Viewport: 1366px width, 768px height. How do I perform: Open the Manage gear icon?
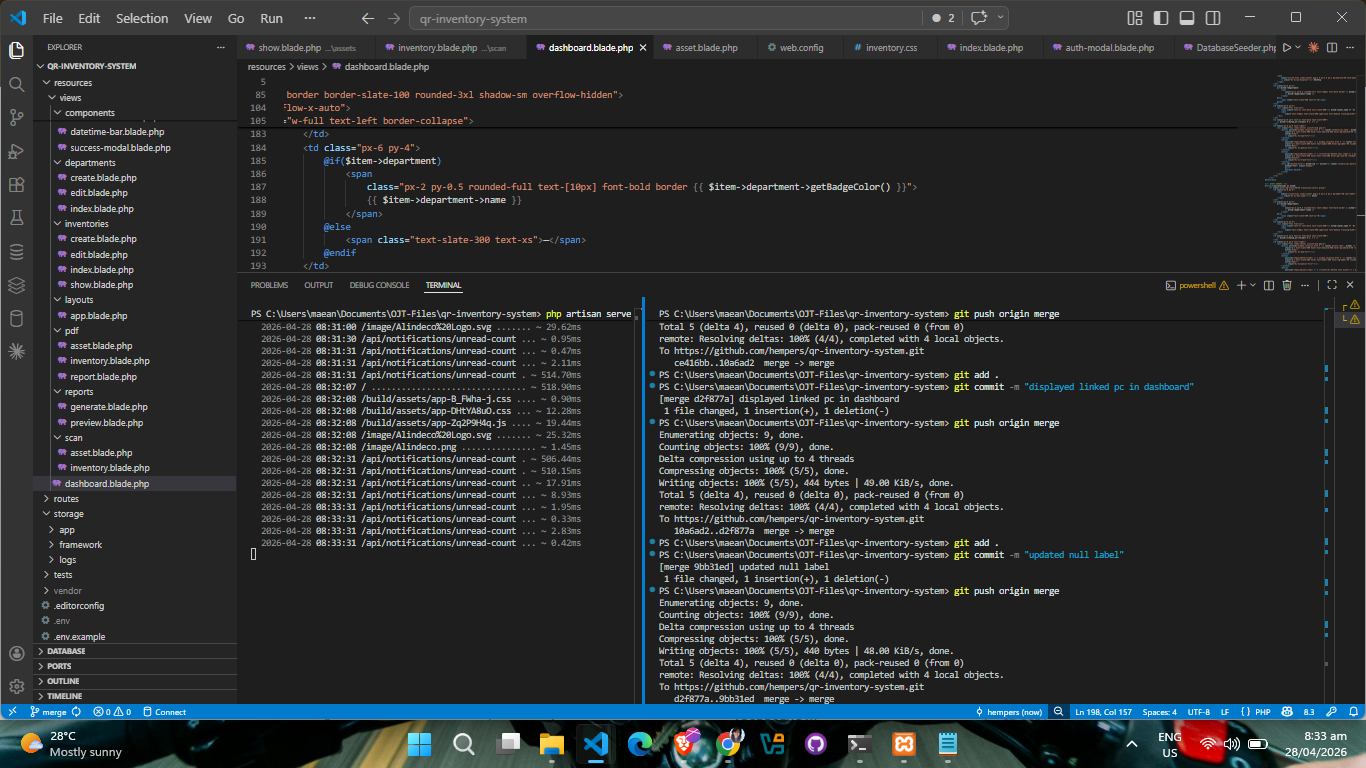click(x=16, y=687)
